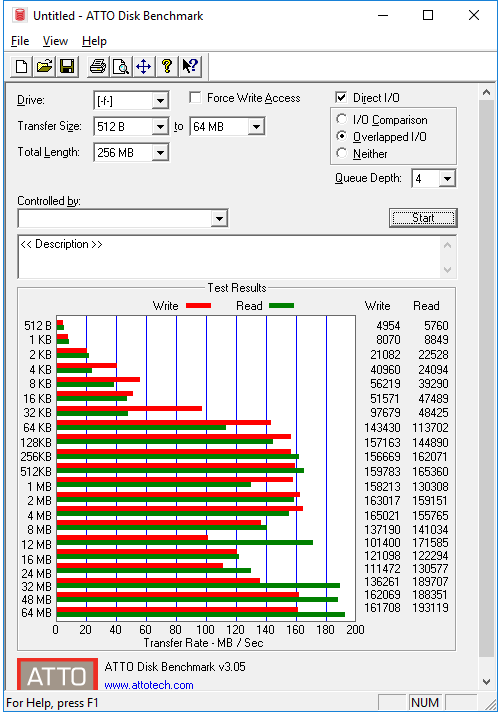Click the read value 189707

coord(430,582)
